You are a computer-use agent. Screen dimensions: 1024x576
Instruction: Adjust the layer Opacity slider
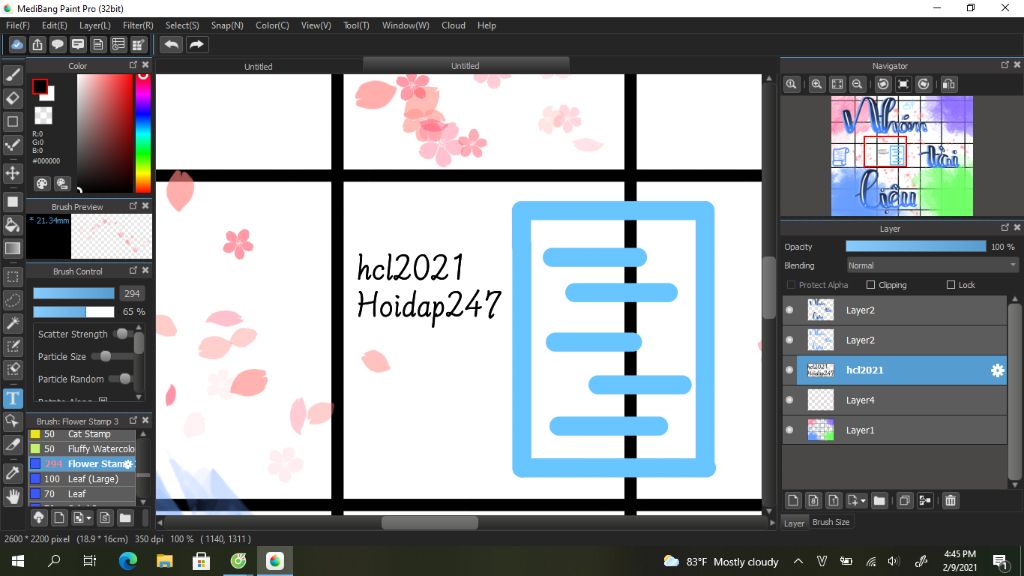(916, 246)
